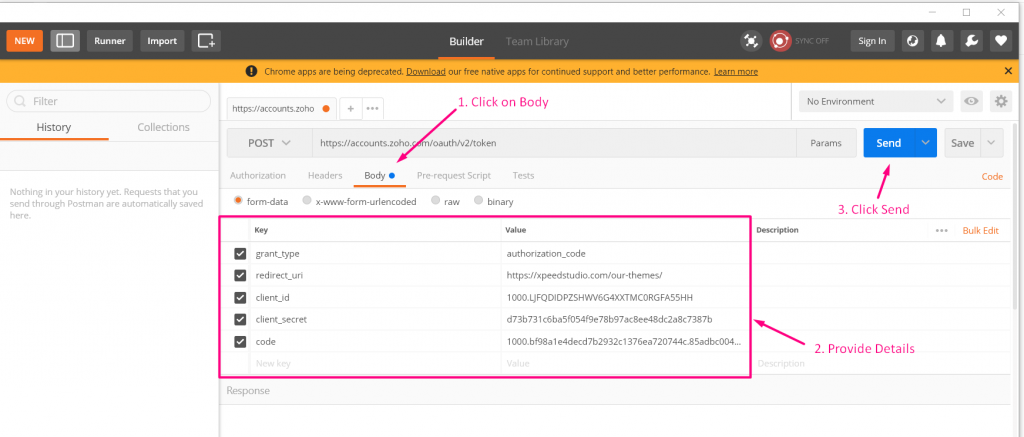The image size is (1024, 437).
Task: Uncheck the client_id row checkbox
Action: click(240, 298)
